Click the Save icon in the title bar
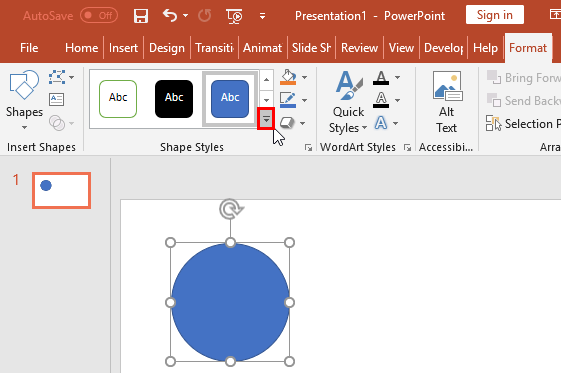The height and width of the screenshot is (373, 561). (141, 16)
